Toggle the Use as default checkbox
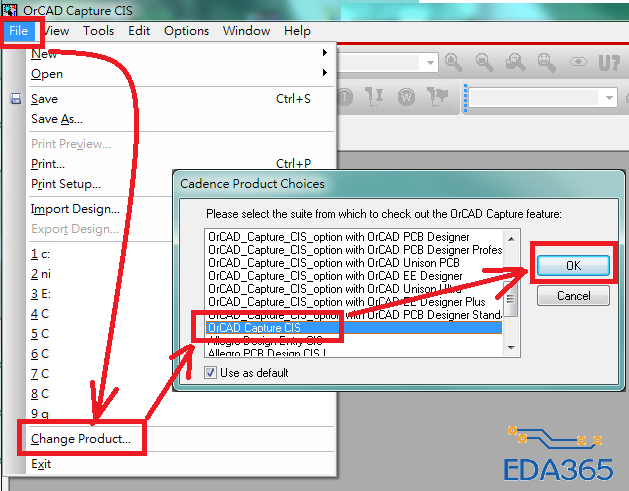Screen dimensions: 629x491 coord(210,373)
